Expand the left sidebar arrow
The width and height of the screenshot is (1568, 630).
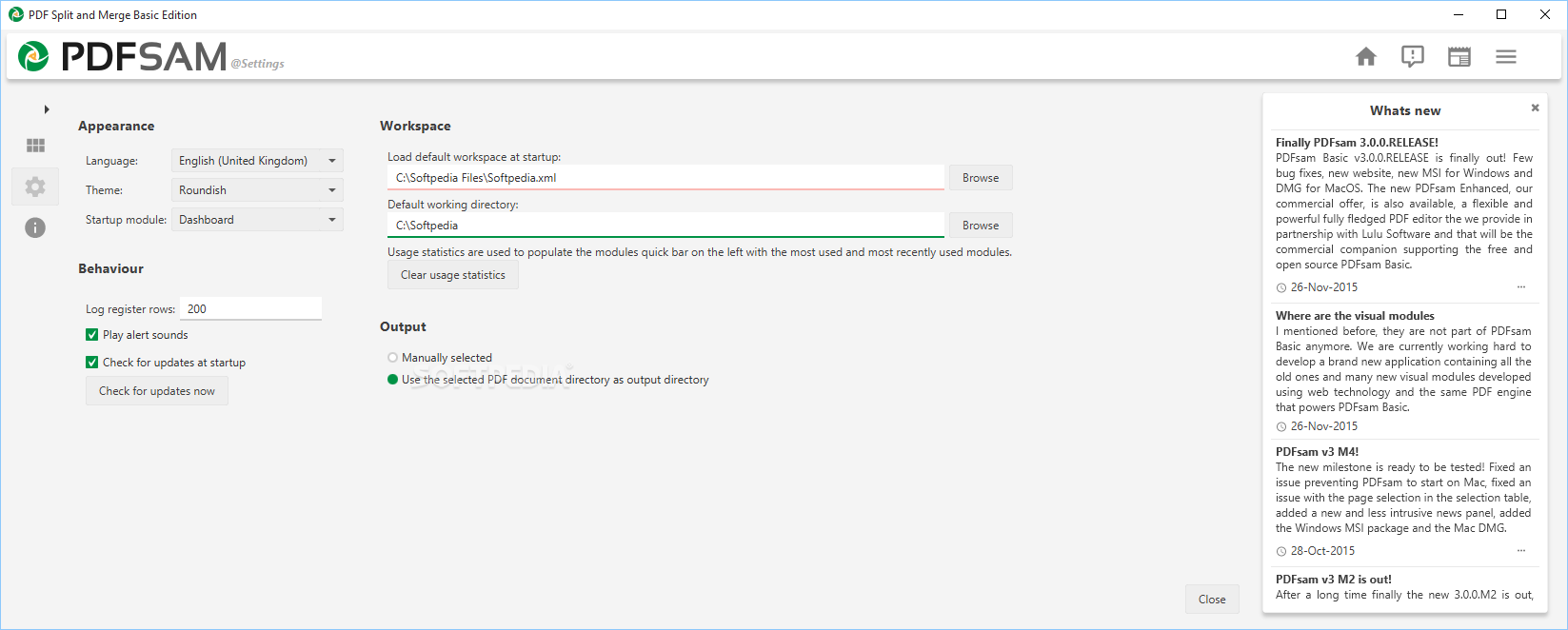(x=47, y=109)
